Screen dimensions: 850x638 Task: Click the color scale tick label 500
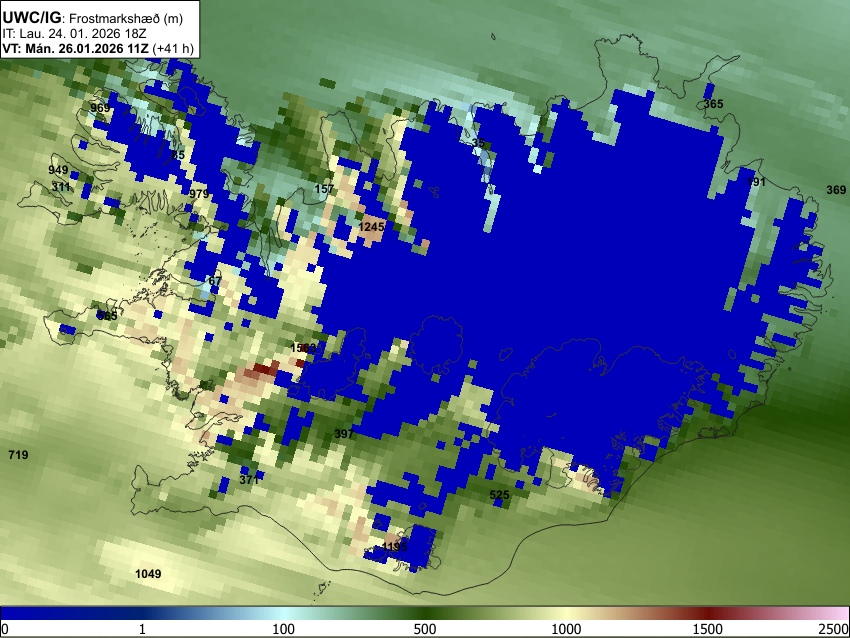tap(425, 629)
